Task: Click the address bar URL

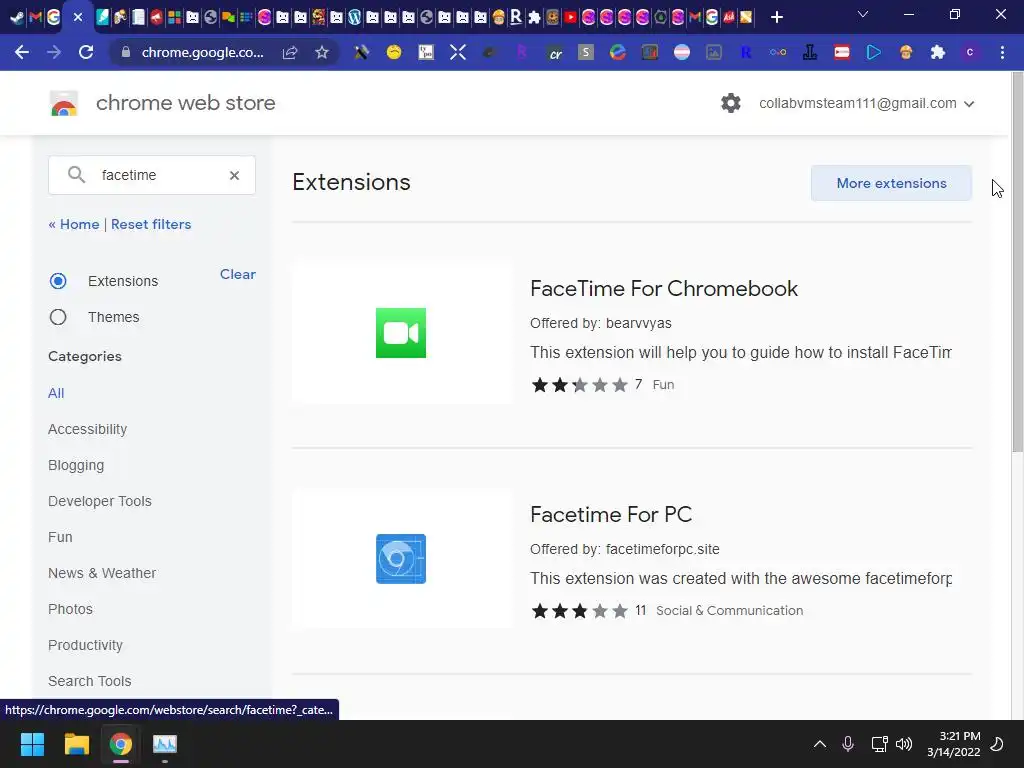Action: pos(202,52)
